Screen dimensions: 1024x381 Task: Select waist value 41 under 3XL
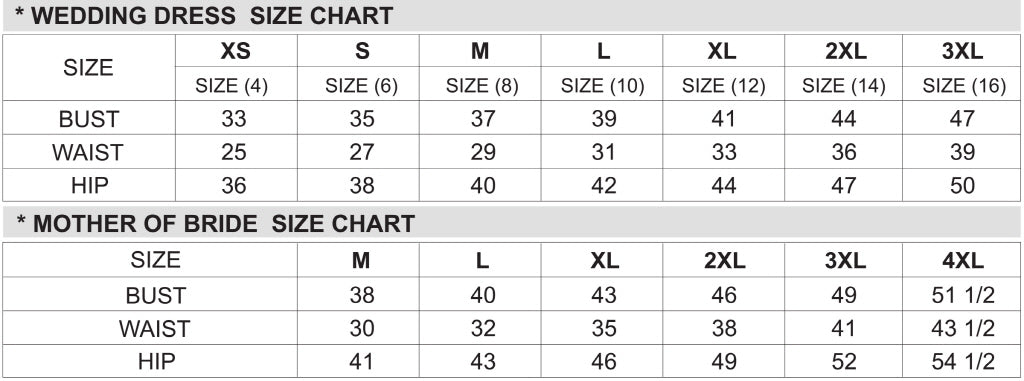click(844, 328)
